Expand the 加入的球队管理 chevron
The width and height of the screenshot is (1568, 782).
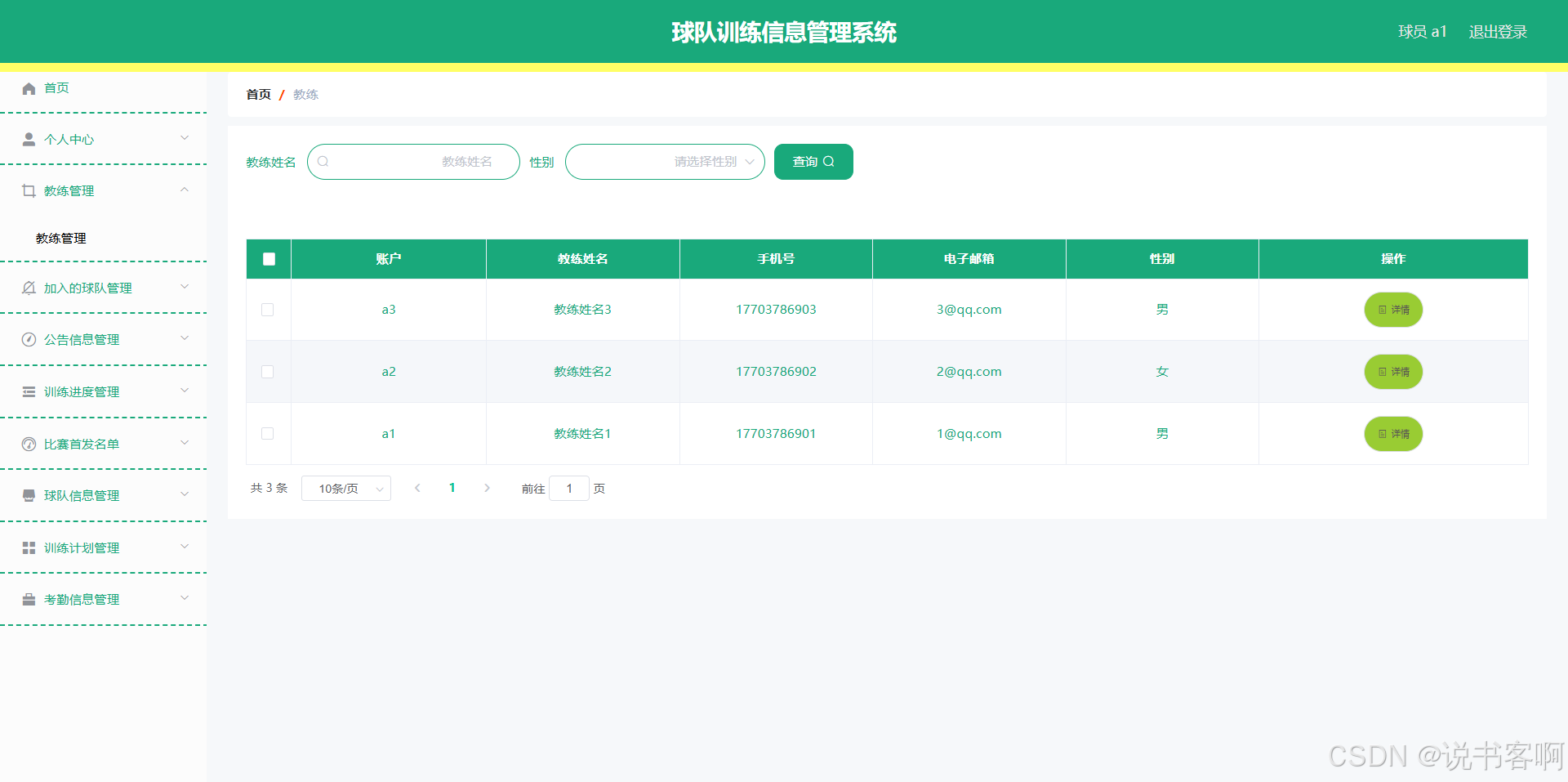coord(185,287)
